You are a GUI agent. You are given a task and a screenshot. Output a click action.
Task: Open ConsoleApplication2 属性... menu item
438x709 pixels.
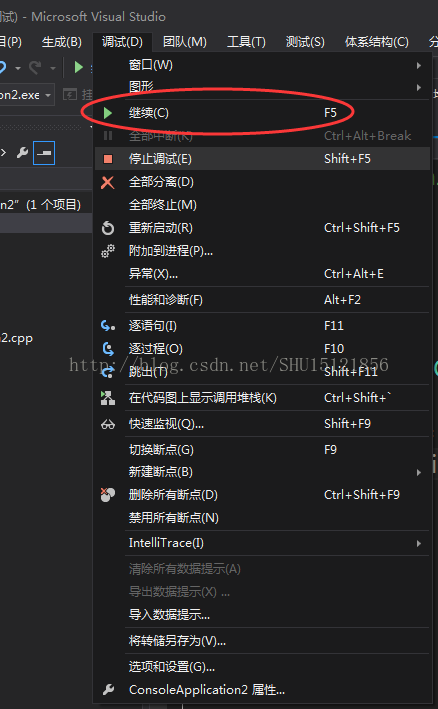coord(261,690)
